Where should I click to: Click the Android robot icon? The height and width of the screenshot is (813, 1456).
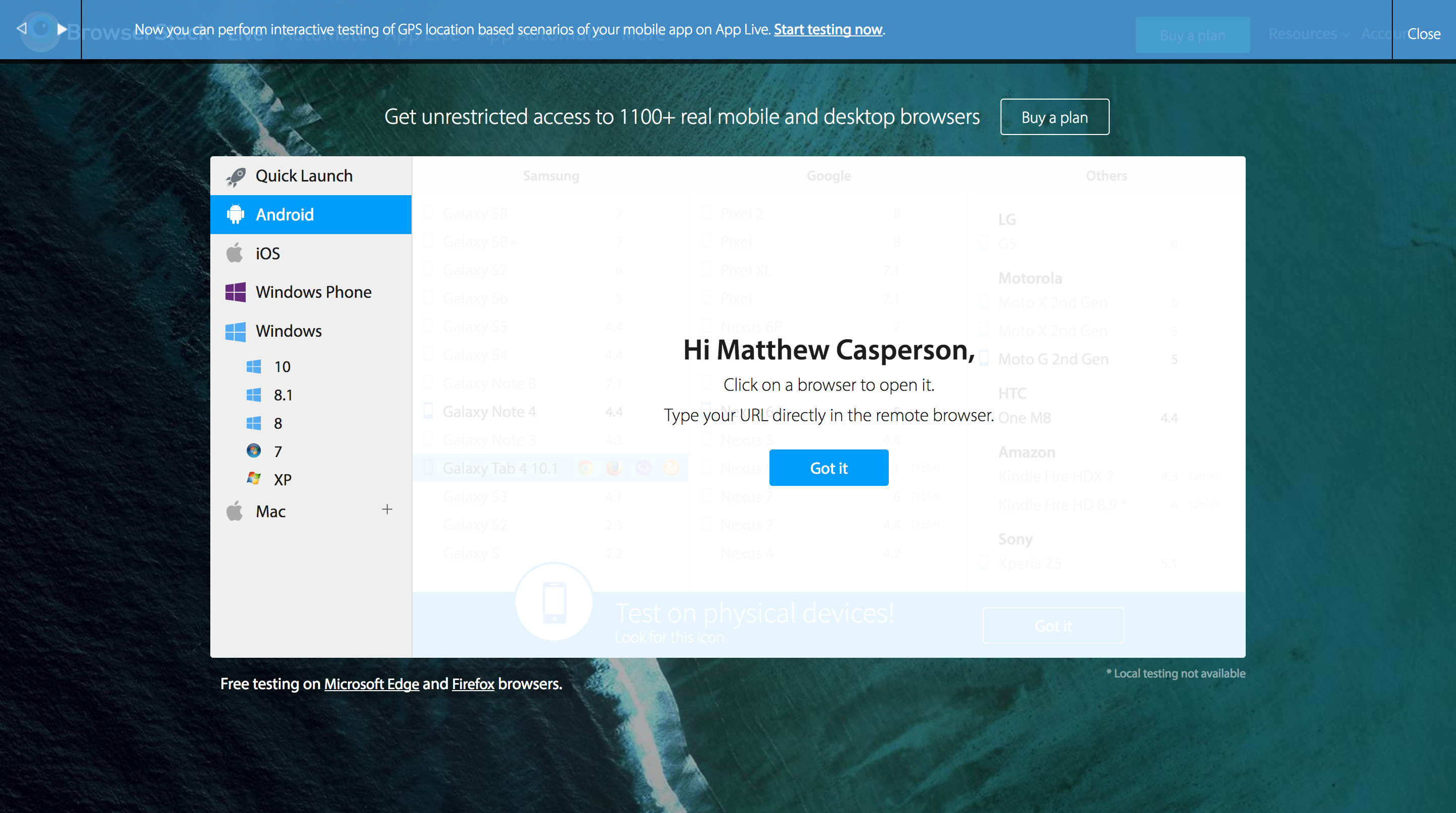[x=235, y=214]
